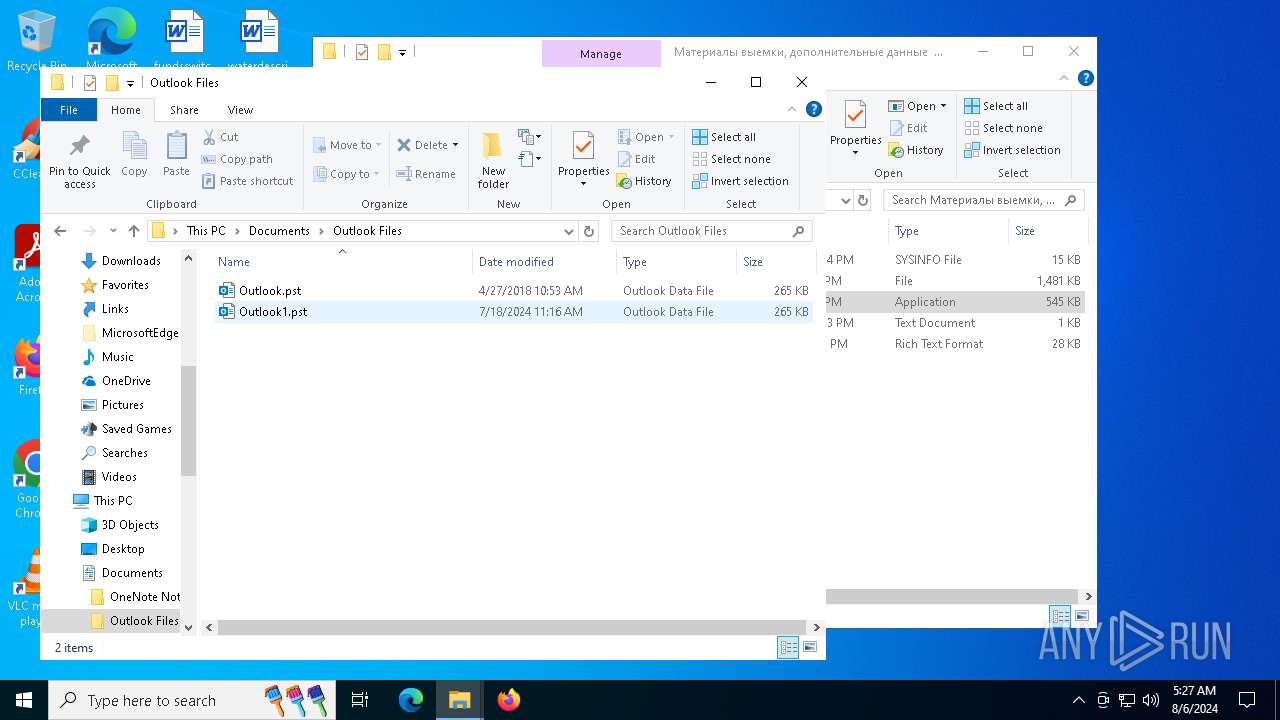
Task: Click Documents in the address breadcrumb
Action: [x=279, y=231]
